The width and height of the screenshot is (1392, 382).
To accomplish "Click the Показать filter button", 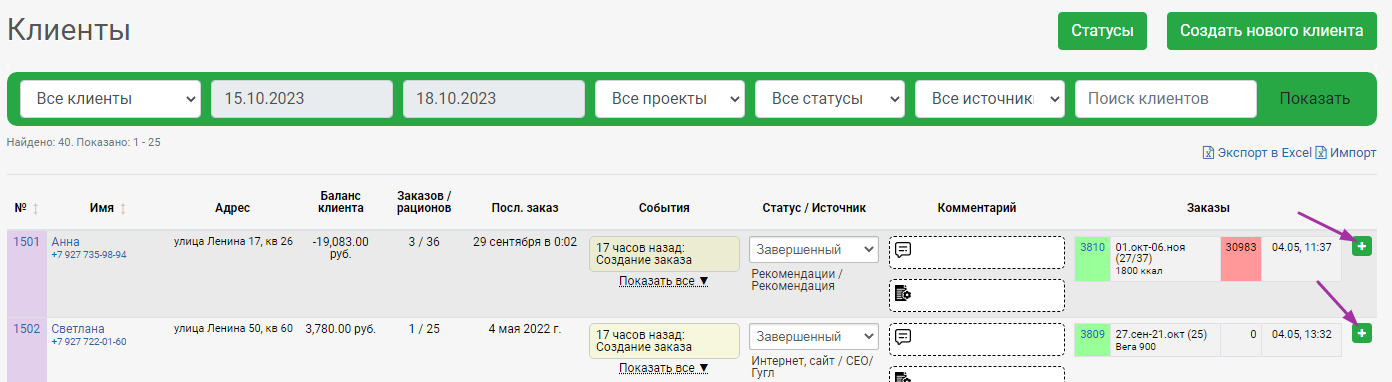I will [x=1315, y=99].
